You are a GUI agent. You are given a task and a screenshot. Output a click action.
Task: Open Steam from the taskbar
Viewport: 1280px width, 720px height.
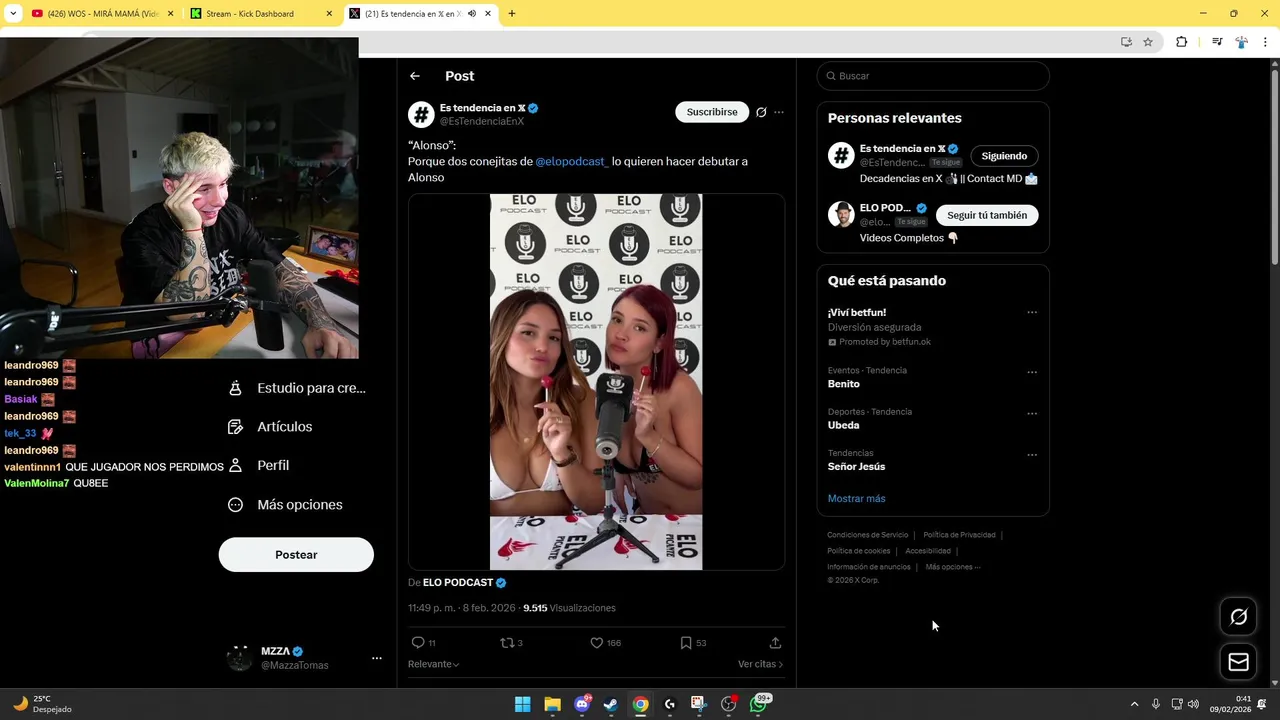(x=610, y=704)
